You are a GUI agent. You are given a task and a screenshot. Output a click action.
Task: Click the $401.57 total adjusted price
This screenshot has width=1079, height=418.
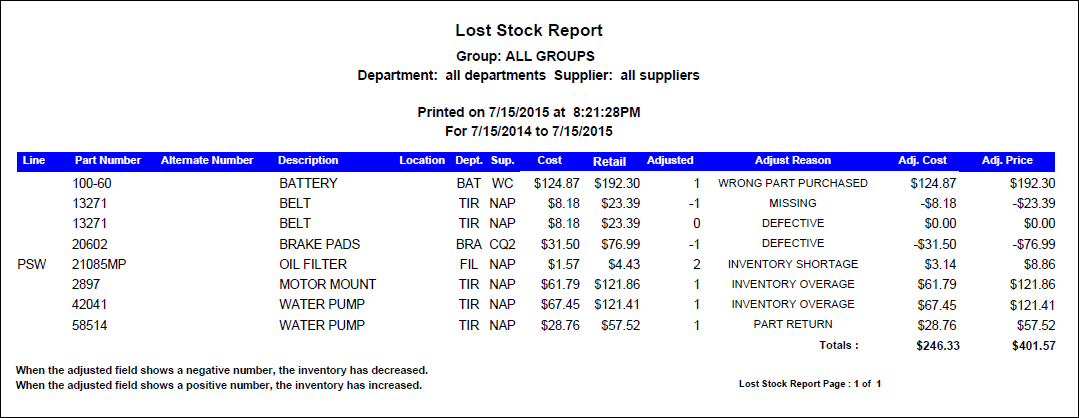pyautogui.click(x=1032, y=345)
